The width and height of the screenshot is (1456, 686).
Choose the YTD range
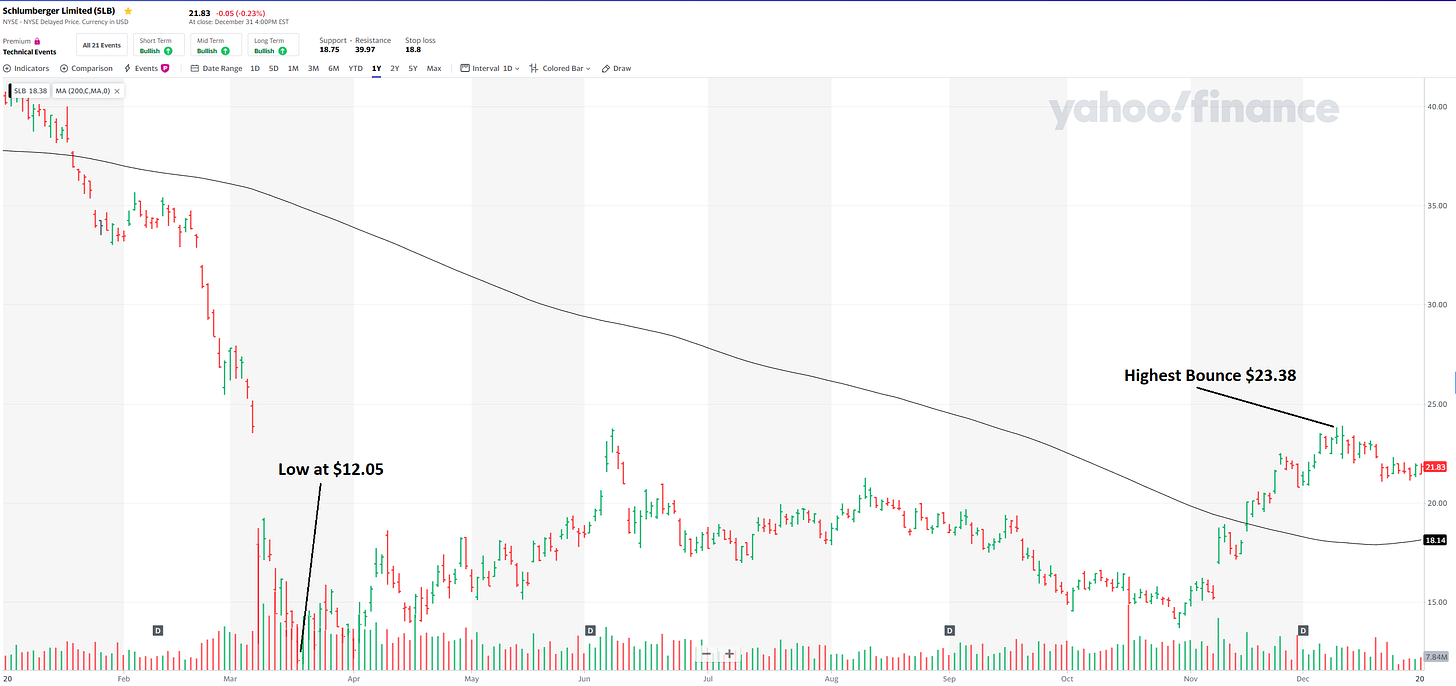355,68
